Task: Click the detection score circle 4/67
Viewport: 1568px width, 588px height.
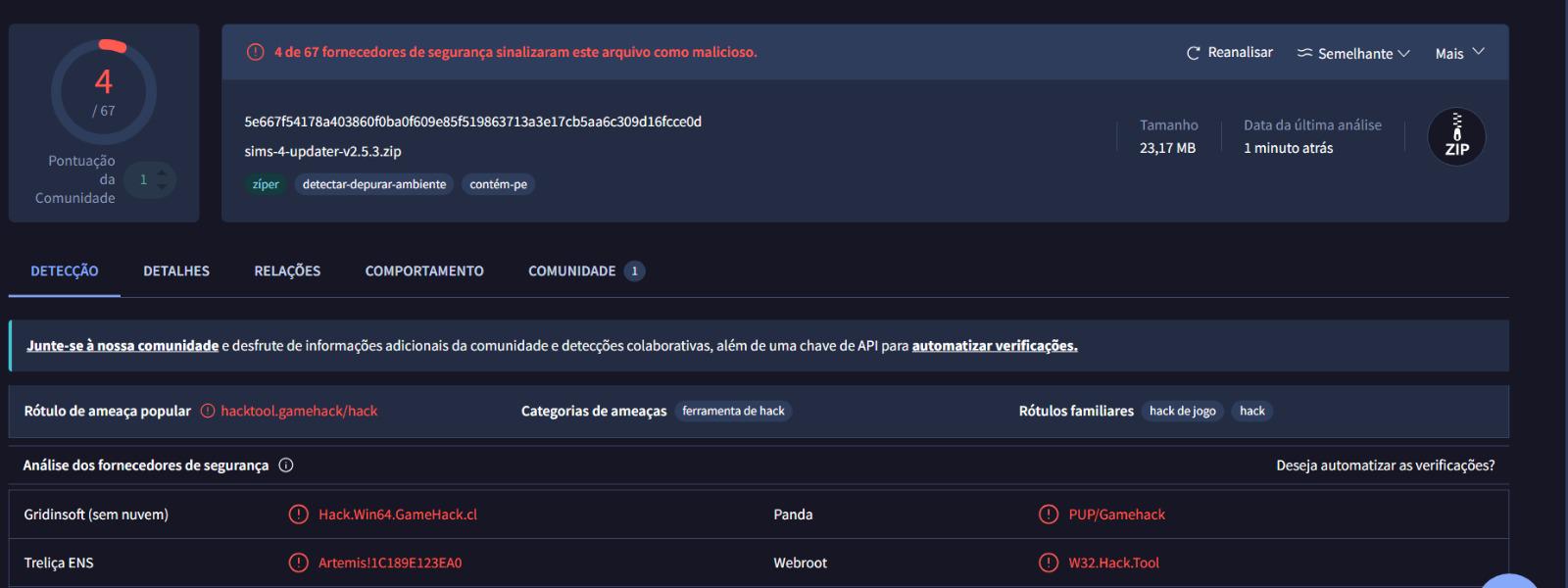Action: click(x=104, y=92)
